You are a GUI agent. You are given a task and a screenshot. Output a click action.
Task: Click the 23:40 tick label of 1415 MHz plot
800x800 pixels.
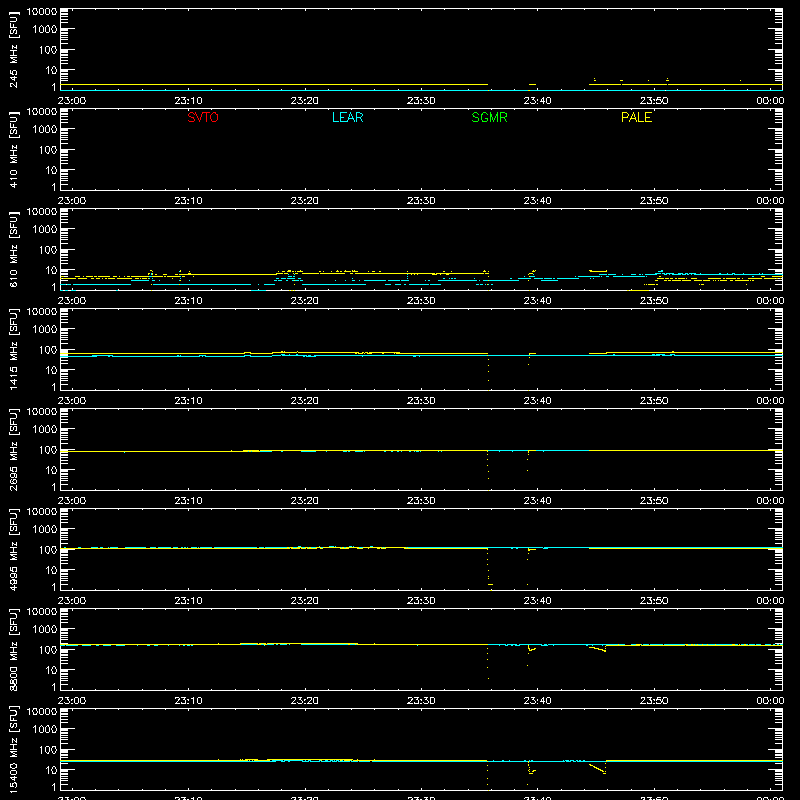pos(537,401)
